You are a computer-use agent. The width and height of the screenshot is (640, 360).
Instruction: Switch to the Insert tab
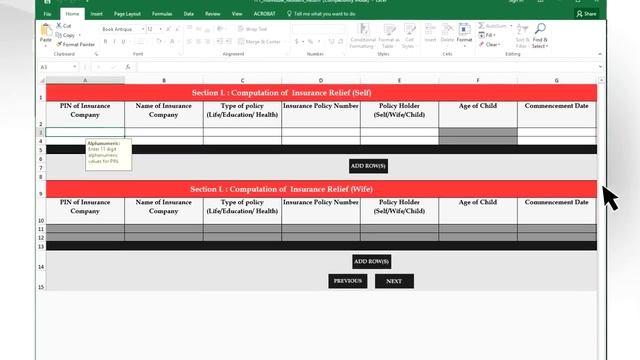(96, 14)
